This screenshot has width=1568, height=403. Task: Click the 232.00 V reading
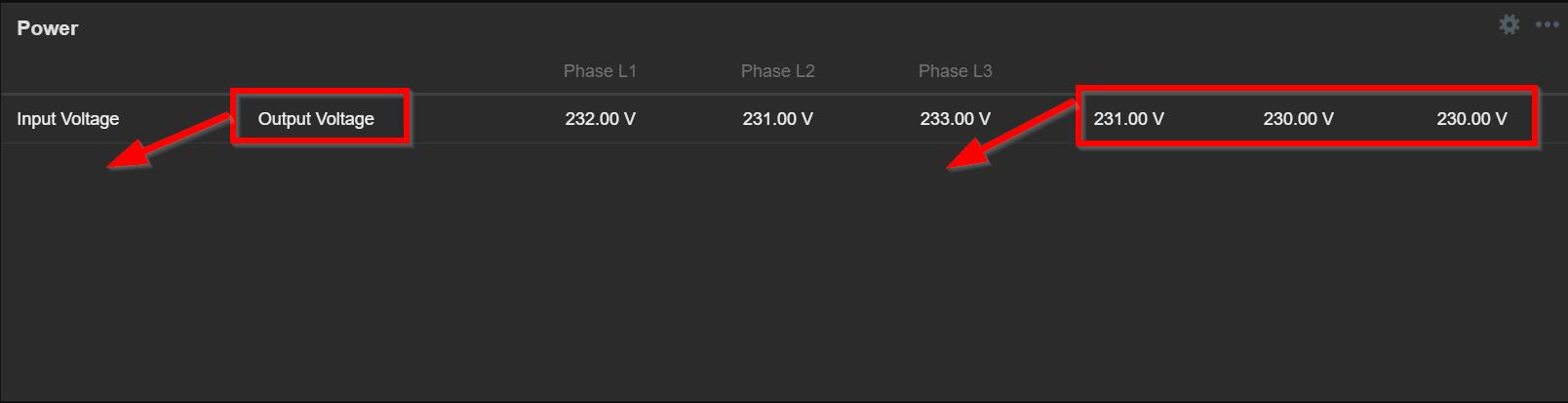coord(600,119)
